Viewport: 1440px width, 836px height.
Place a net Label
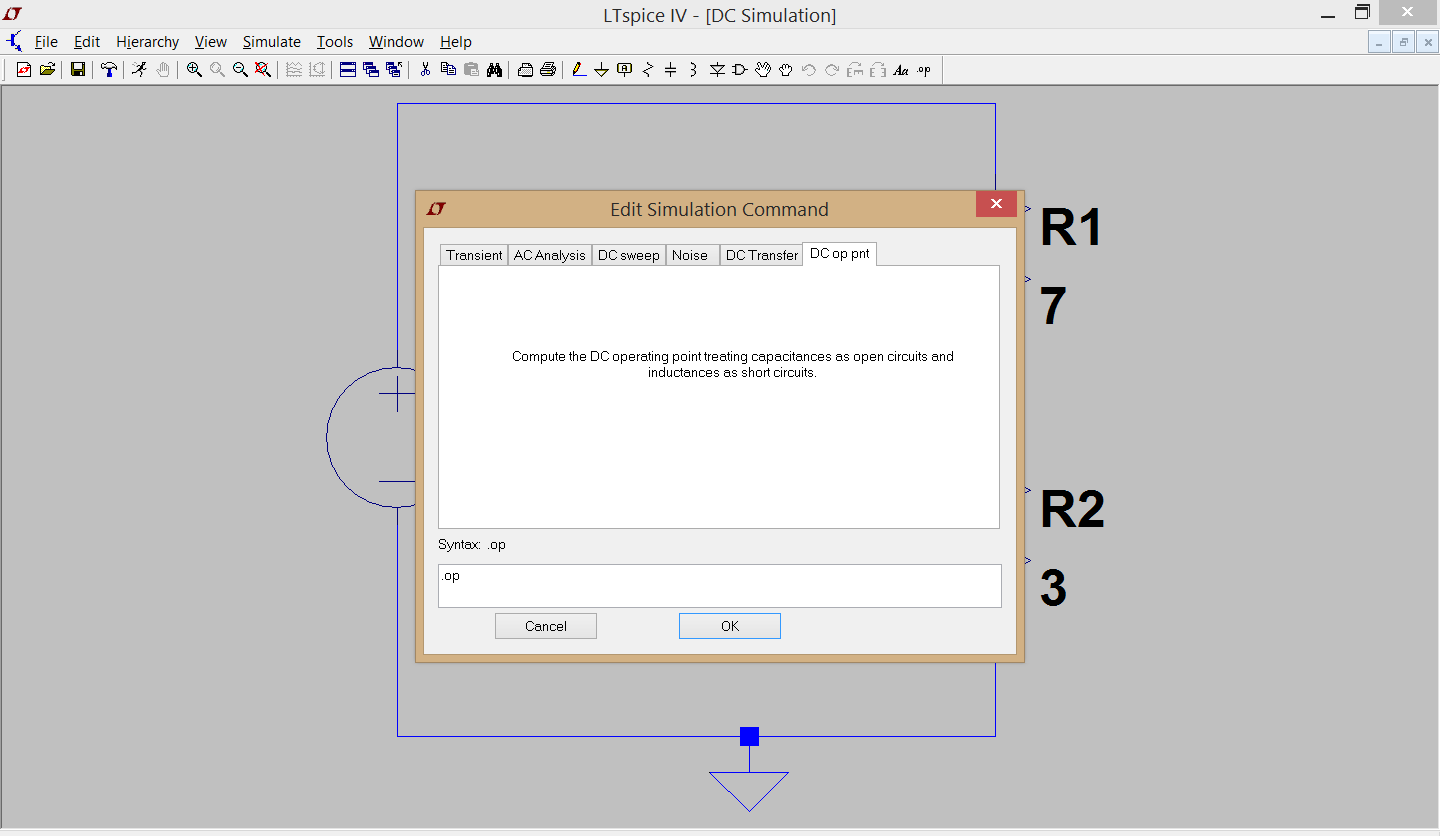624,70
